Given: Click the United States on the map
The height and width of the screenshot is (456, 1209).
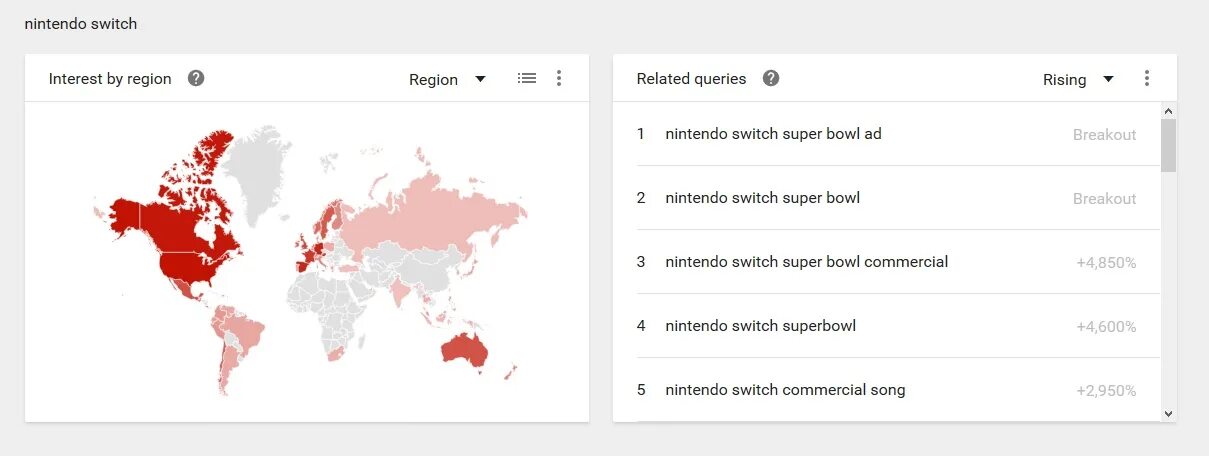Looking at the screenshot, I should tap(190, 266).
